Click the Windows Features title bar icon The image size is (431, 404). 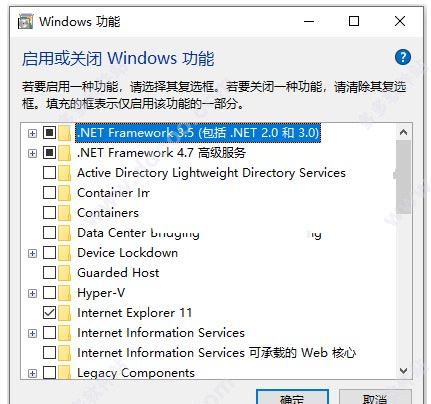point(25,21)
